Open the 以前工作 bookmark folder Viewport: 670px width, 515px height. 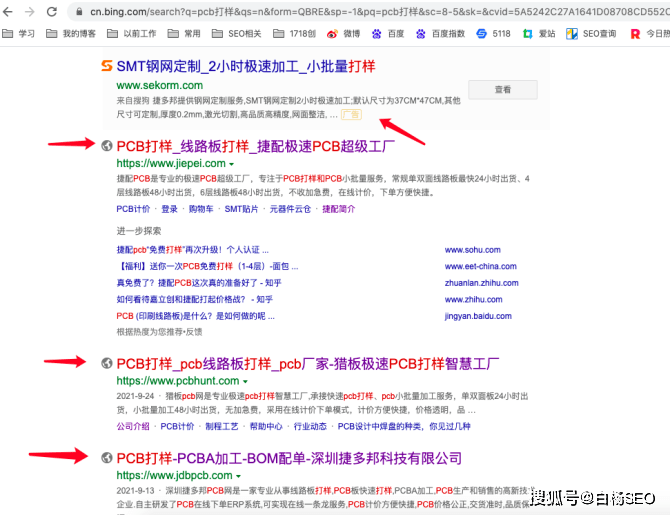(132, 33)
